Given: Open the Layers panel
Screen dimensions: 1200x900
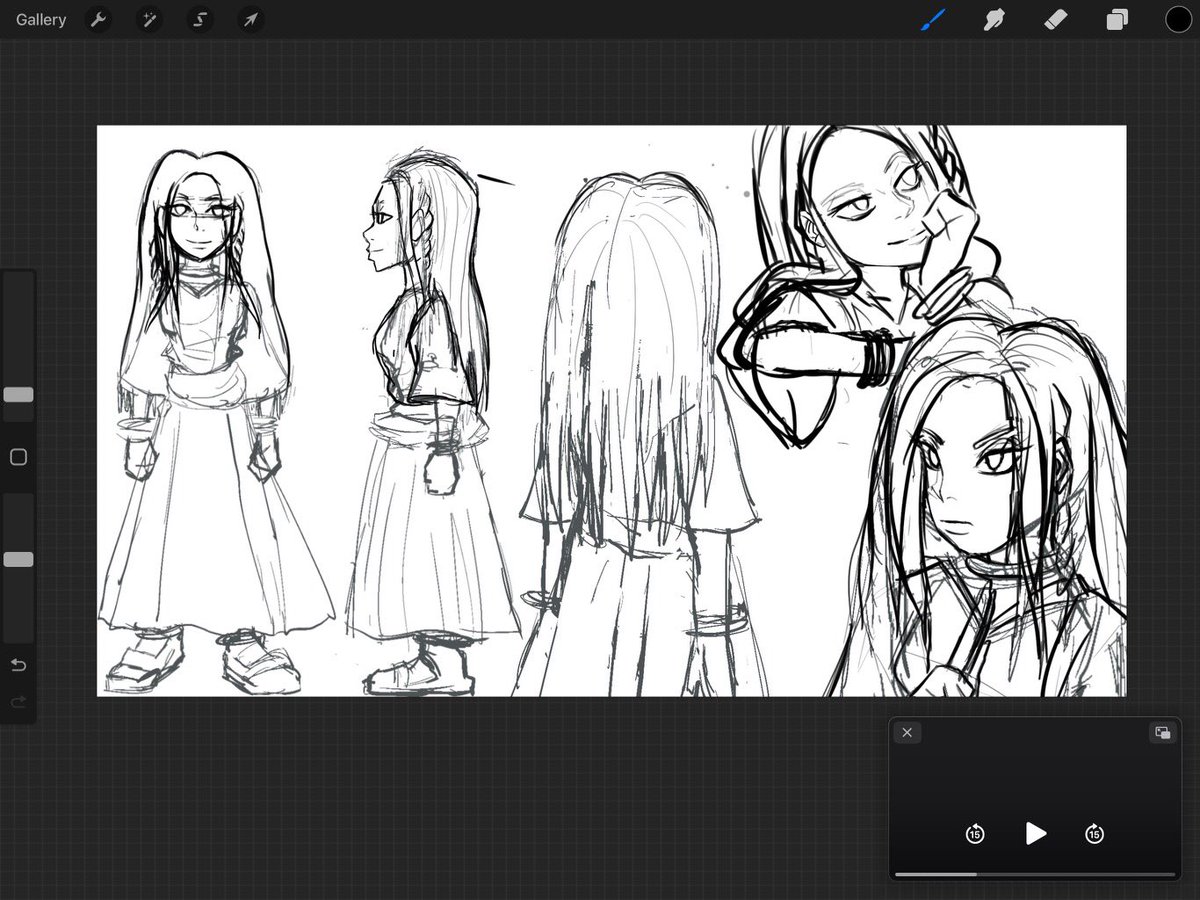Looking at the screenshot, I should [x=1117, y=20].
